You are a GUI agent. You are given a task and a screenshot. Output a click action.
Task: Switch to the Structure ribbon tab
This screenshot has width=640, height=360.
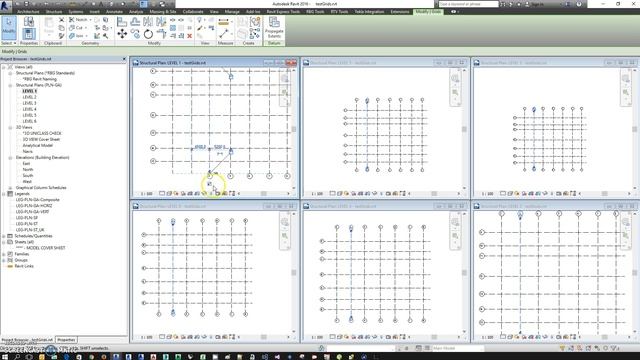click(x=54, y=12)
